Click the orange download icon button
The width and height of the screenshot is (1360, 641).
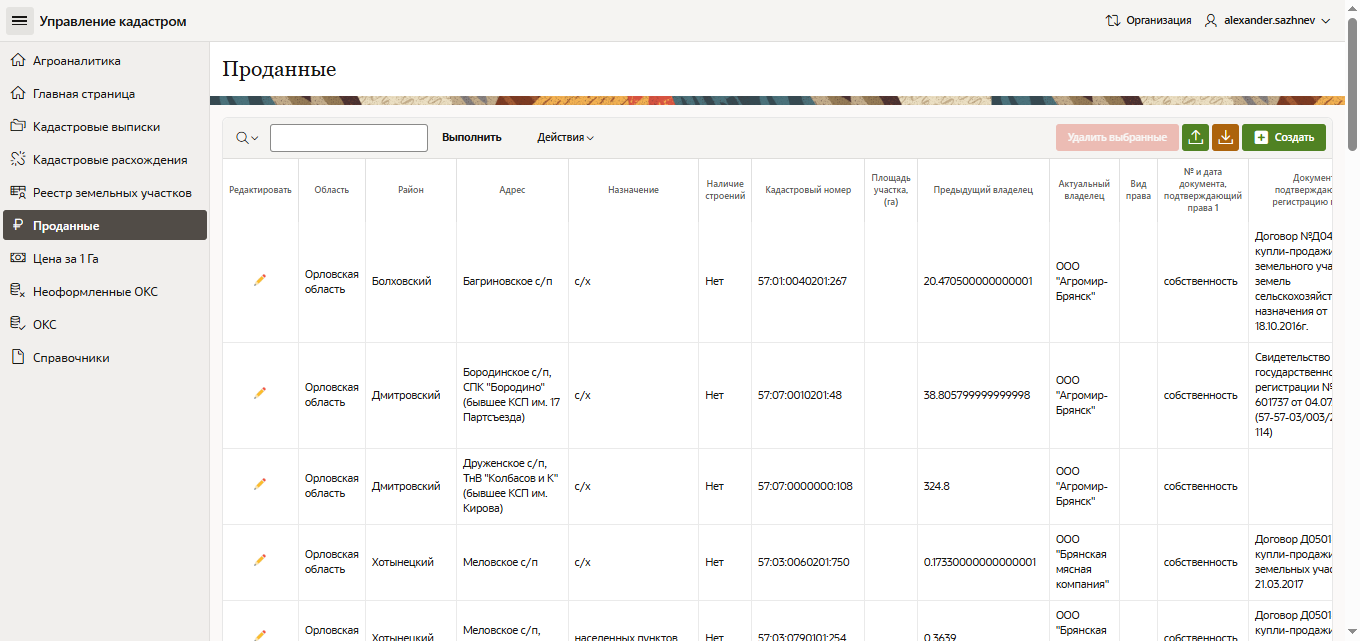tap(1225, 137)
